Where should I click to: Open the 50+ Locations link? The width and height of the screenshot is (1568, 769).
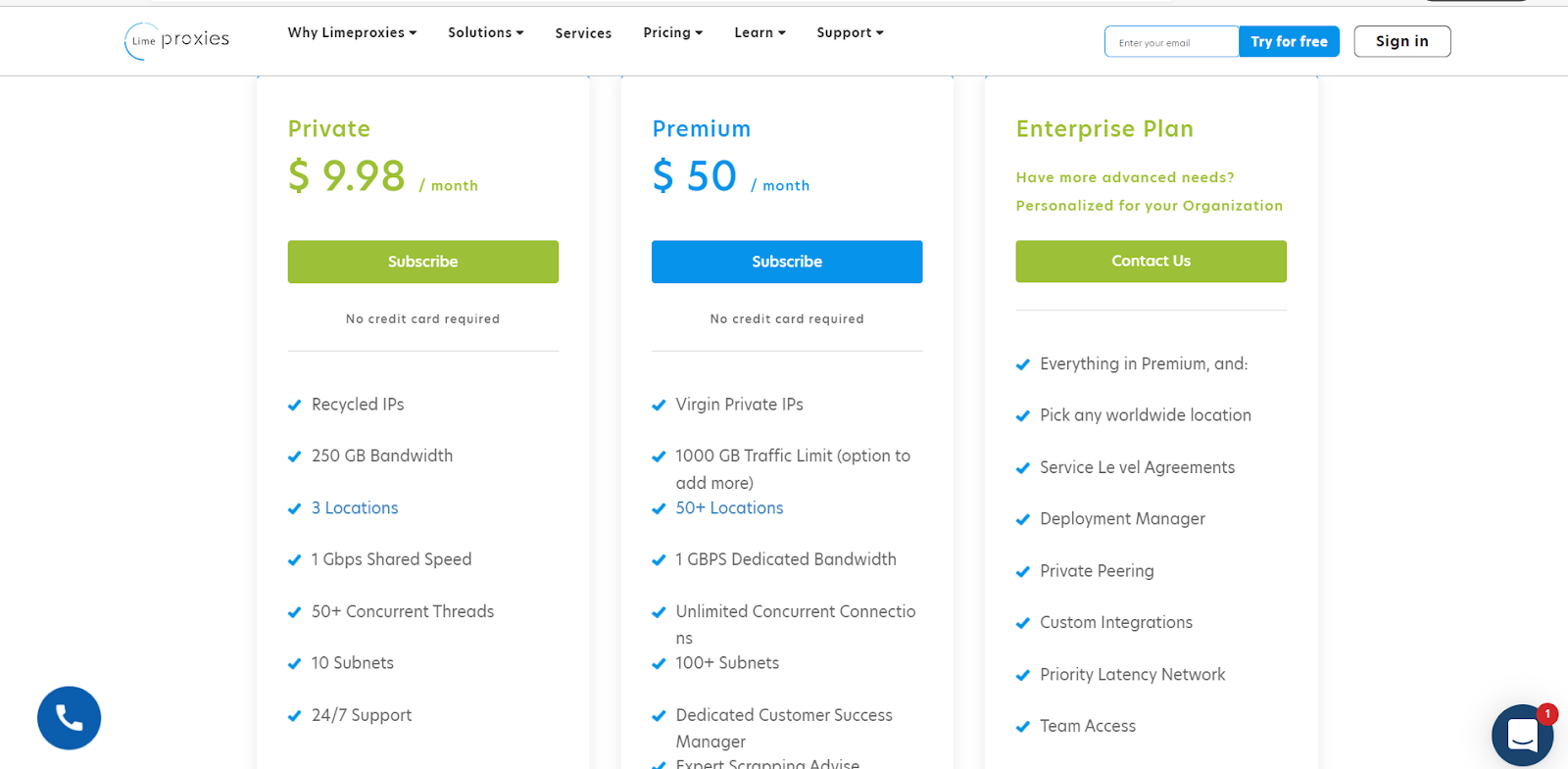729,508
